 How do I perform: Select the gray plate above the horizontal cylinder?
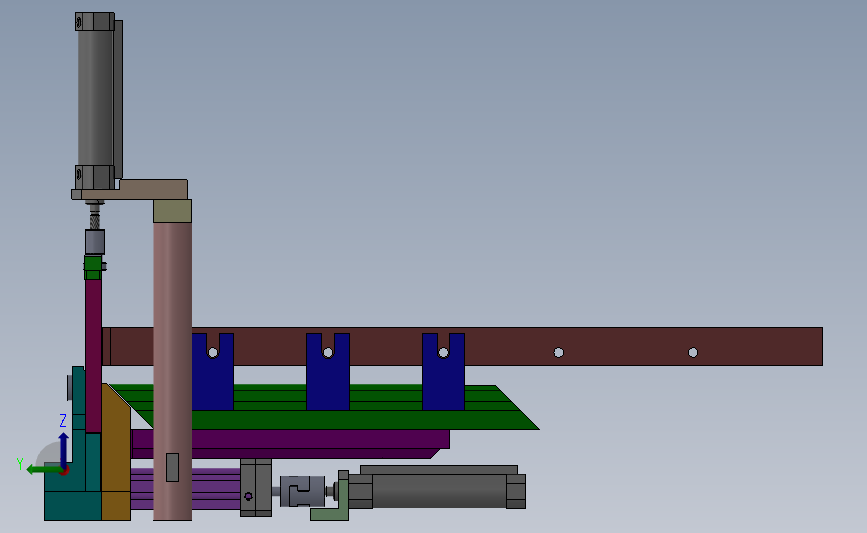[439, 469]
